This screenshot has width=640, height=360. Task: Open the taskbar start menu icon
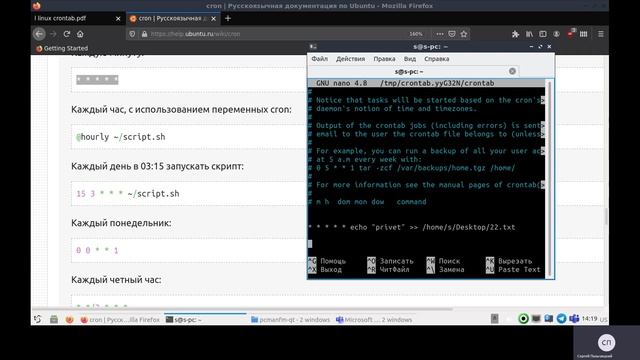38,319
